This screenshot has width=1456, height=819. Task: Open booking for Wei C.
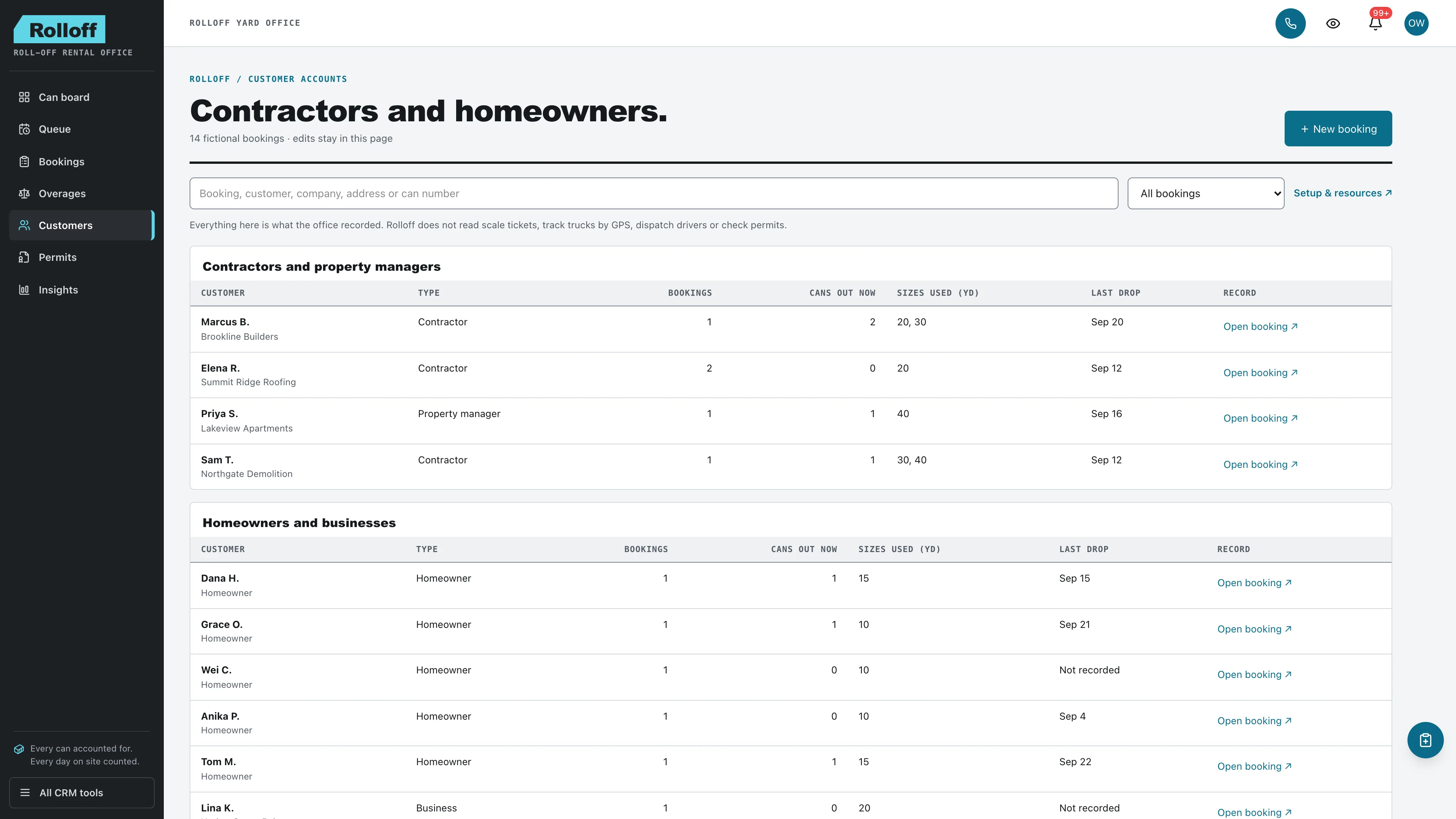tap(1254, 674)
